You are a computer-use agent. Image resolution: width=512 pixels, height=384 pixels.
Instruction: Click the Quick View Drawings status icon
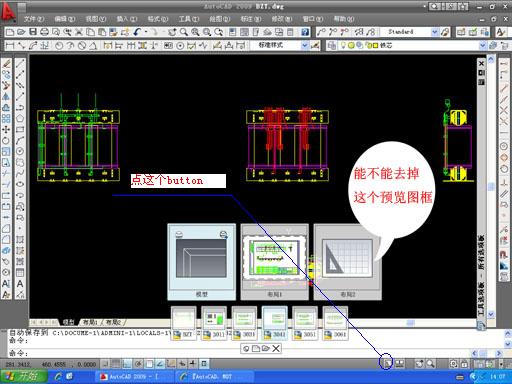pos(400,364)
